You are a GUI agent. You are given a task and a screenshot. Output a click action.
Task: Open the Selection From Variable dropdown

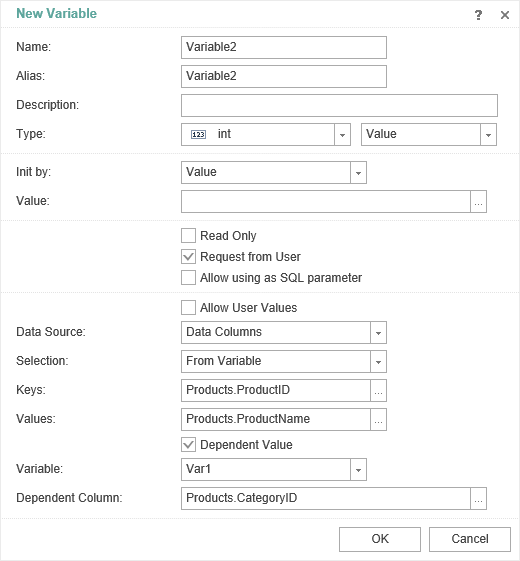coord(378,361)
